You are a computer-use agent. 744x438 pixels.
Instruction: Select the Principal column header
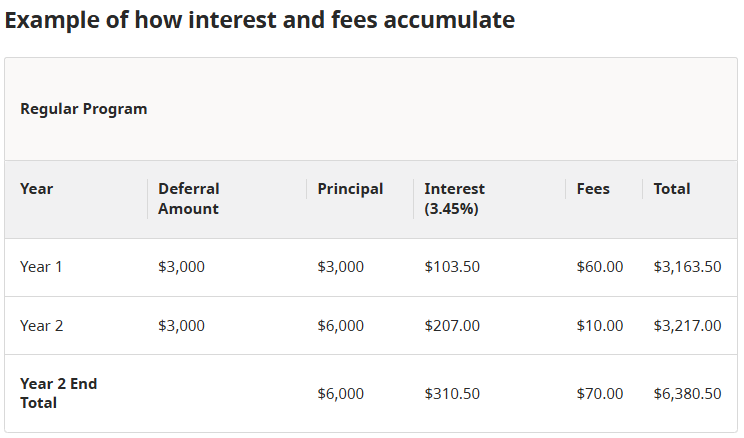pyautogui.click(x=350, y=189)
